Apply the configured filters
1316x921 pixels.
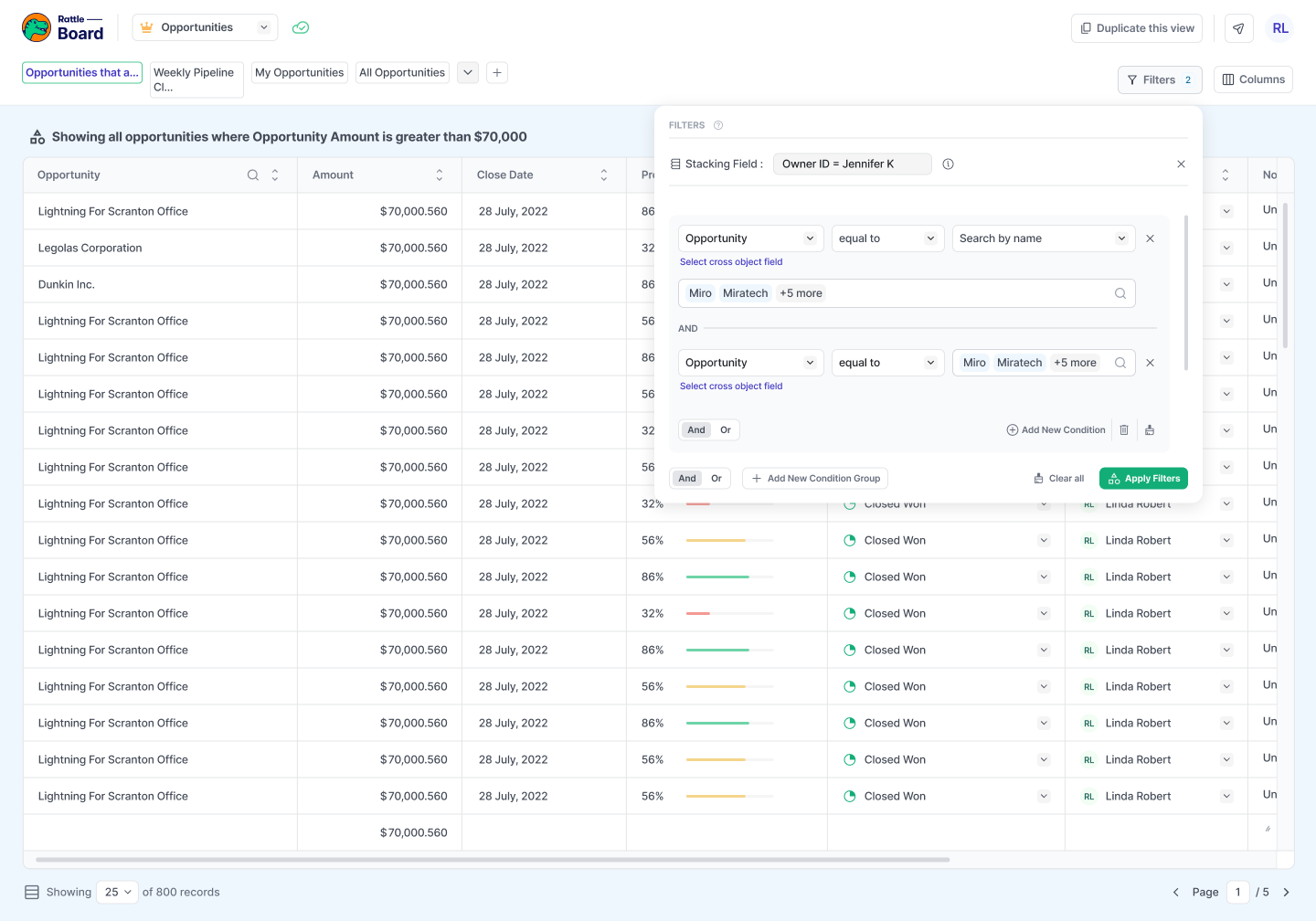(x=1143, y=478)
